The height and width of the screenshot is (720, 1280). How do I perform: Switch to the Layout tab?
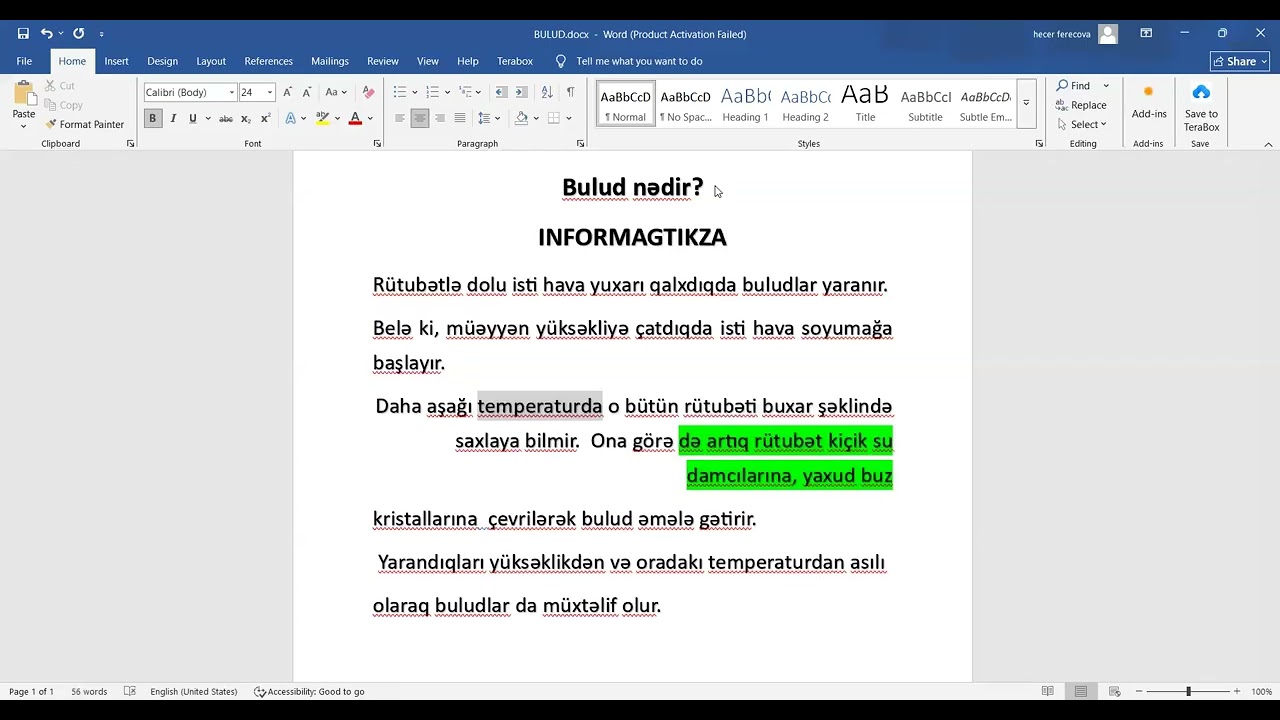[x=211, y=61]
